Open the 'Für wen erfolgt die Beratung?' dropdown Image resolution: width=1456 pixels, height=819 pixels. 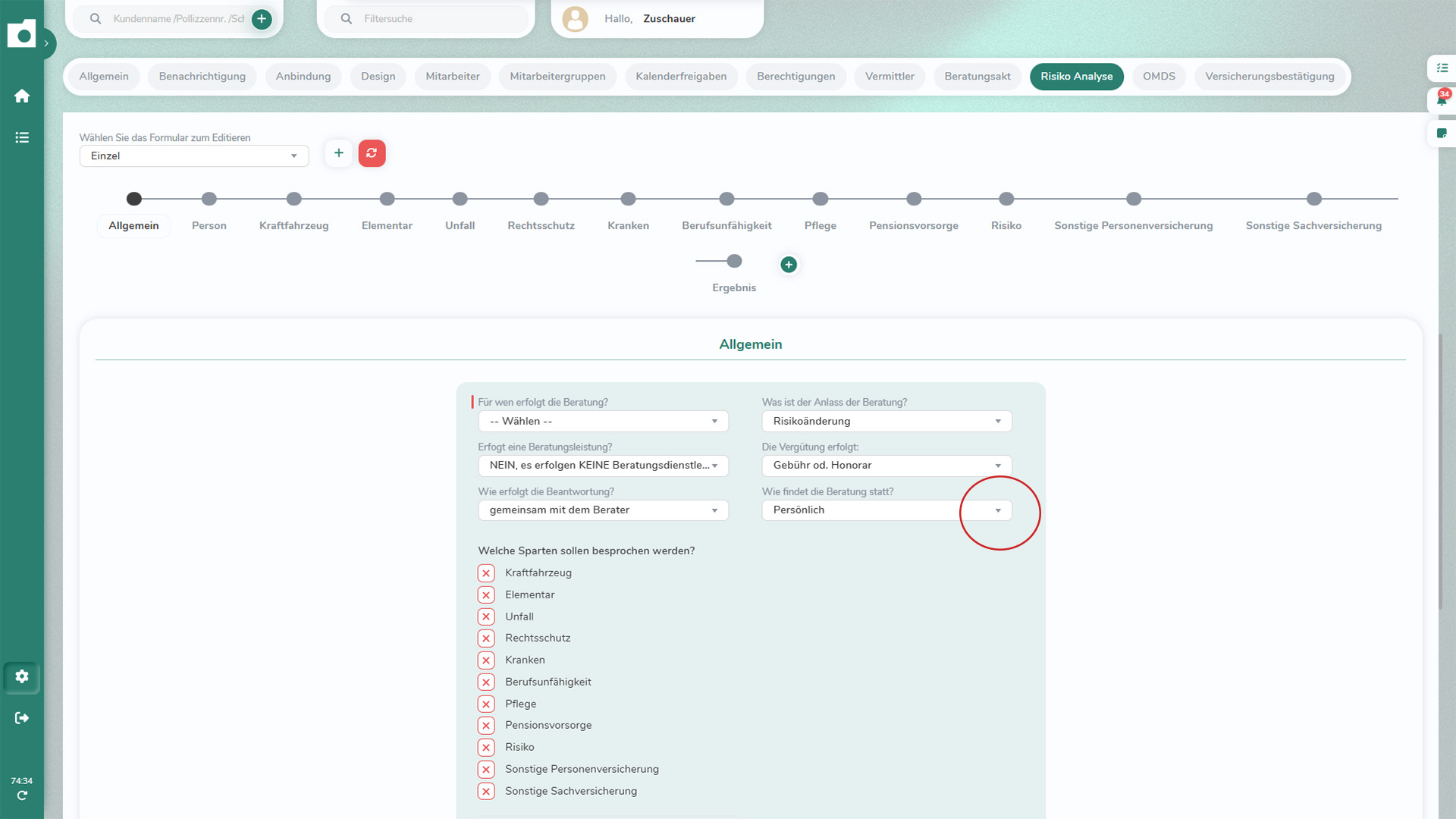tap(603, 421)
